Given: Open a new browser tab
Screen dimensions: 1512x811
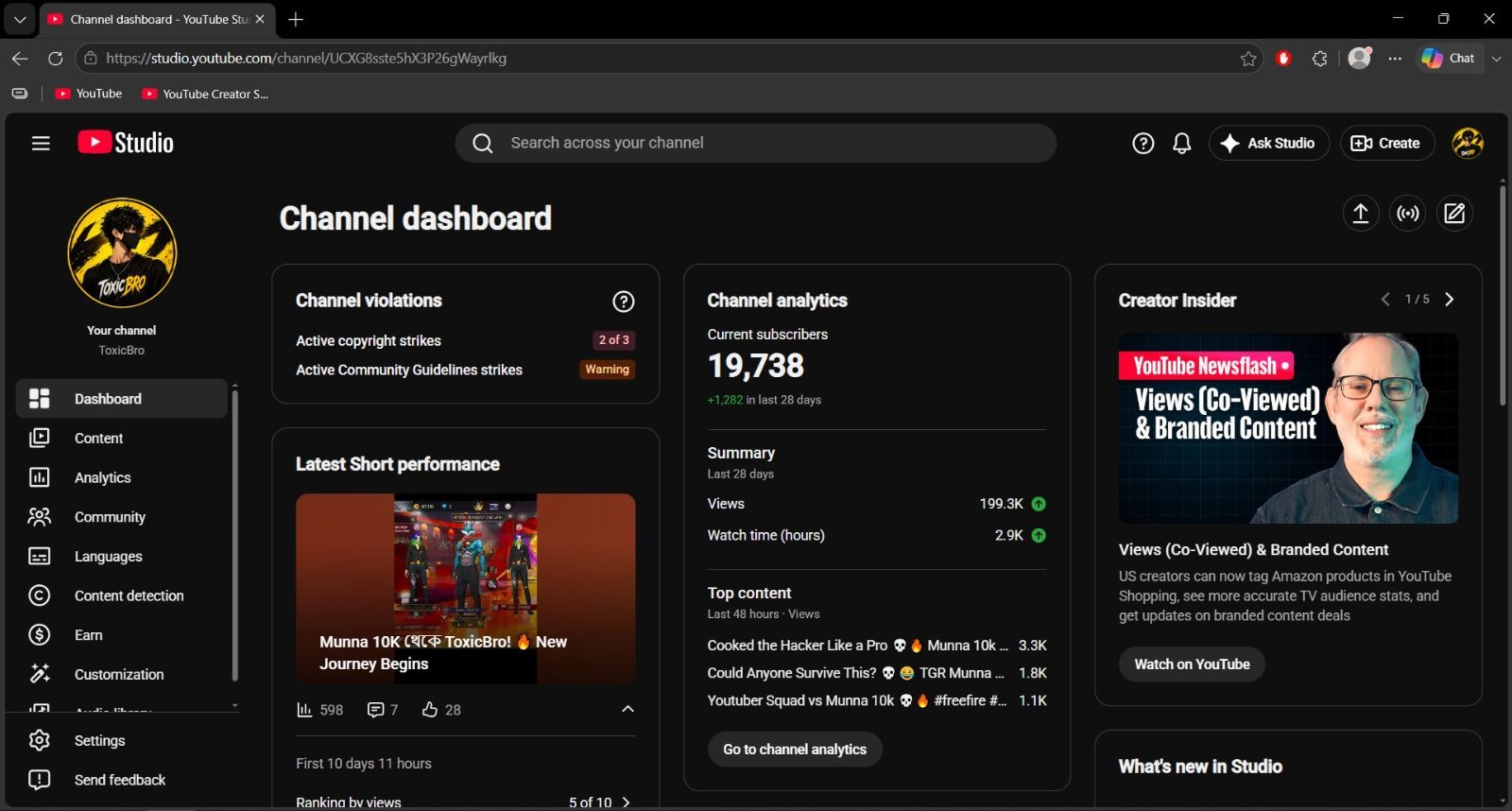Looking at the screenshot, I should (296, 19).
